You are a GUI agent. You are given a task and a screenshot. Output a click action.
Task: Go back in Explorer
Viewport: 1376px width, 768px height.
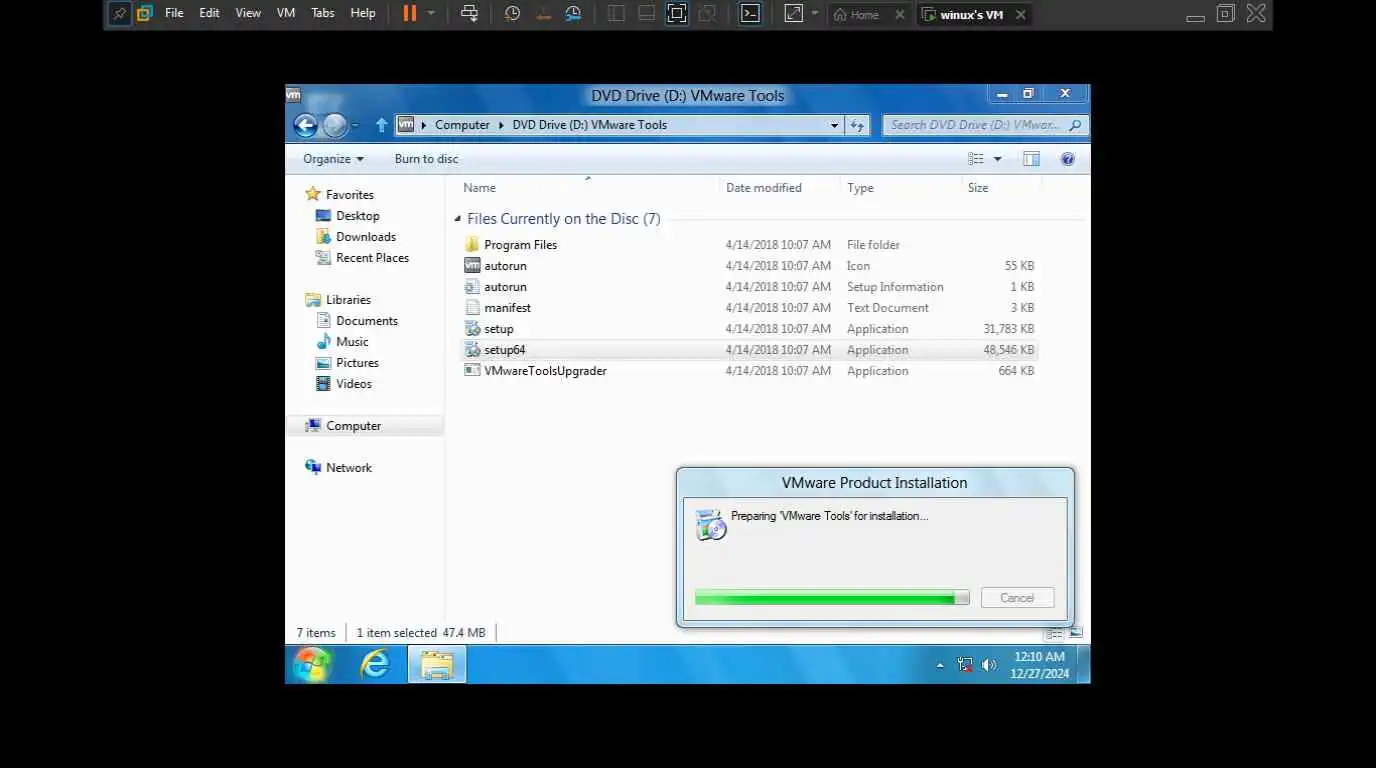pos(306,125)
